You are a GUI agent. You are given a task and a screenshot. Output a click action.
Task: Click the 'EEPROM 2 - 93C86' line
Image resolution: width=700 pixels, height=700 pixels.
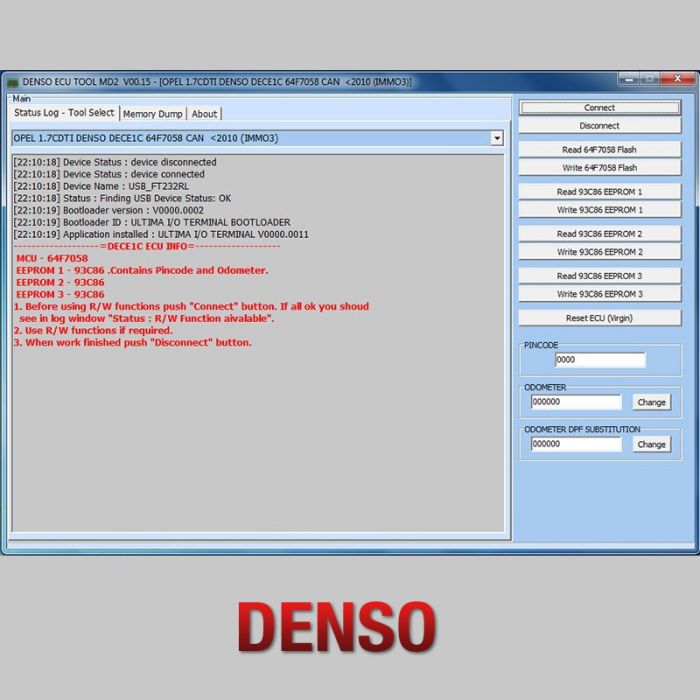[60, 283]
